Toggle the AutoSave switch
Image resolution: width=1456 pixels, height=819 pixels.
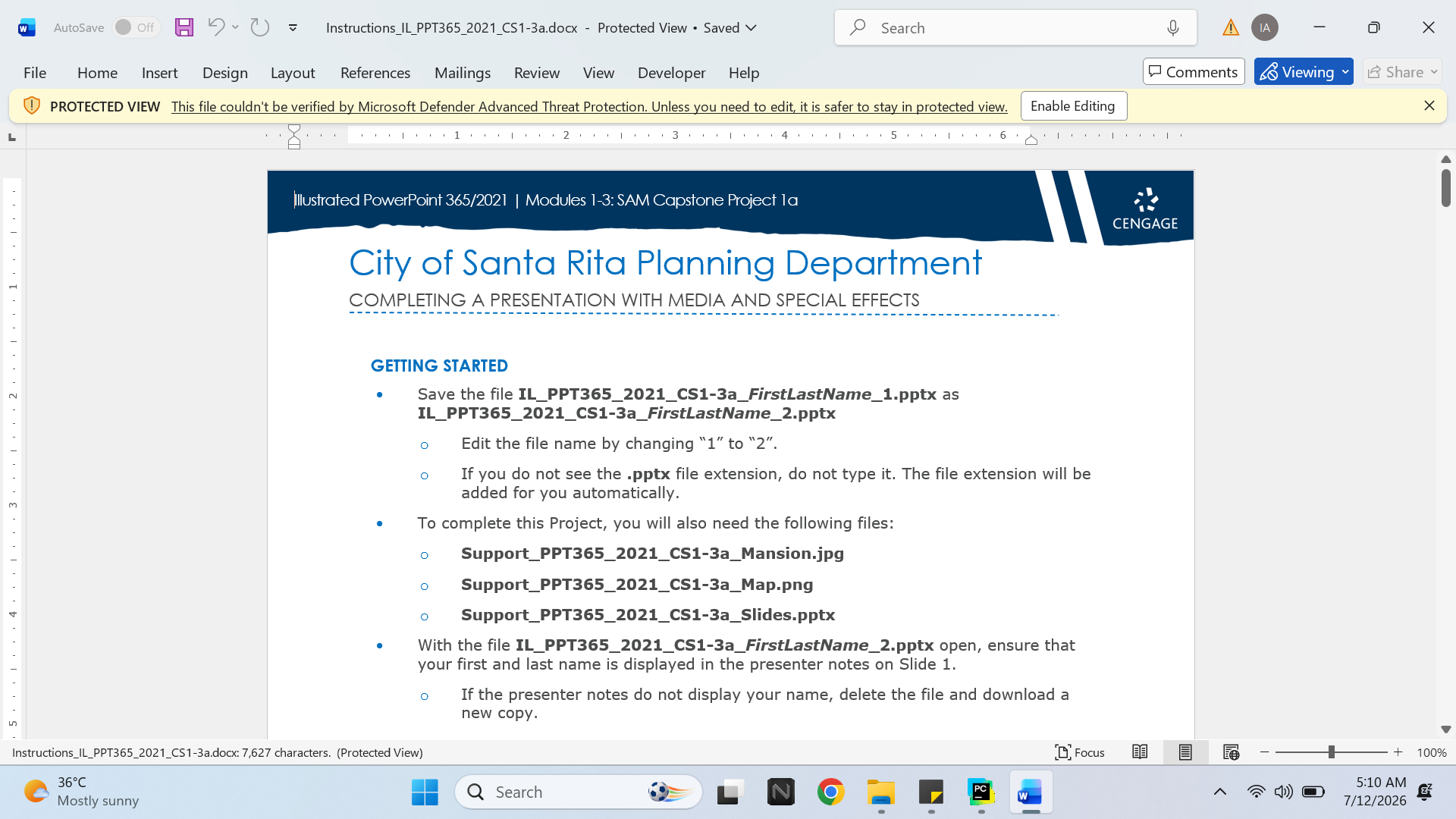tap(136, 27)
